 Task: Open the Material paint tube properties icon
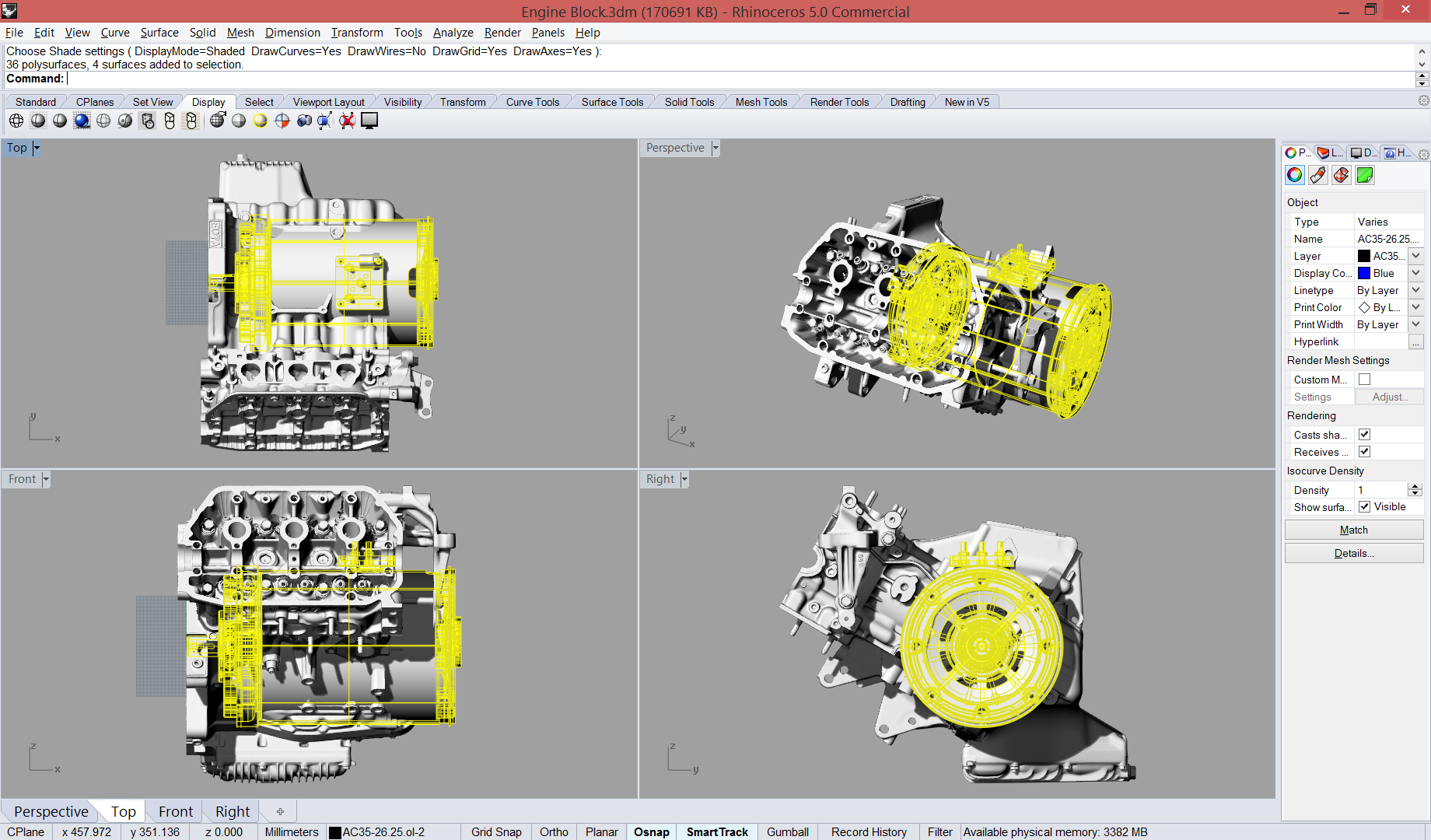pyautogui.click(x=1317, y=175)
